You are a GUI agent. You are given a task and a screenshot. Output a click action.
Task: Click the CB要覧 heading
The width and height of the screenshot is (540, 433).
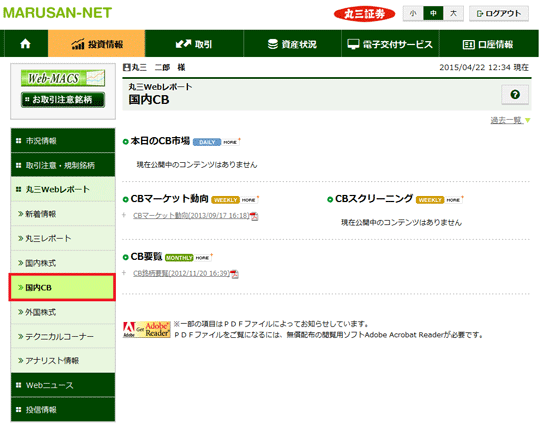(146, 257)
